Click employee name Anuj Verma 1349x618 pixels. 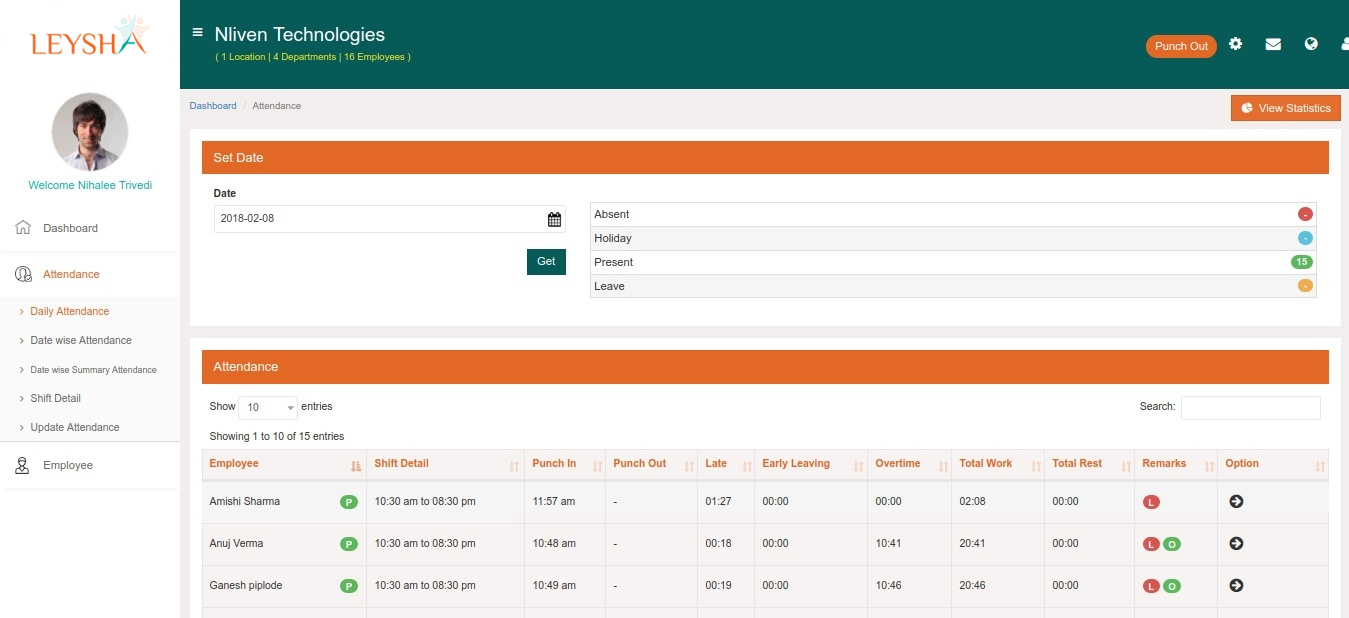pos(236,544)
